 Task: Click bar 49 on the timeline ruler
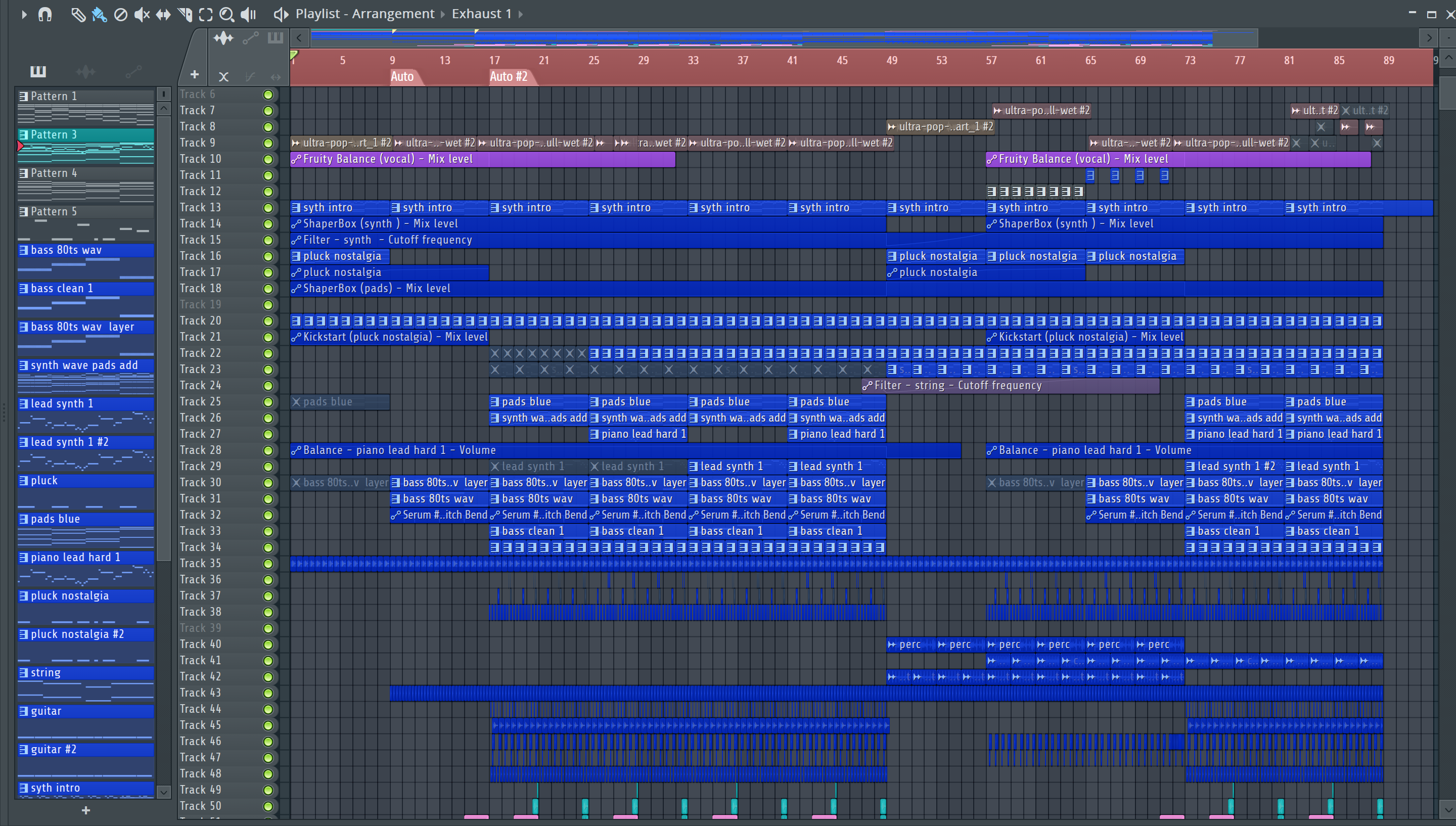(892, 60)
